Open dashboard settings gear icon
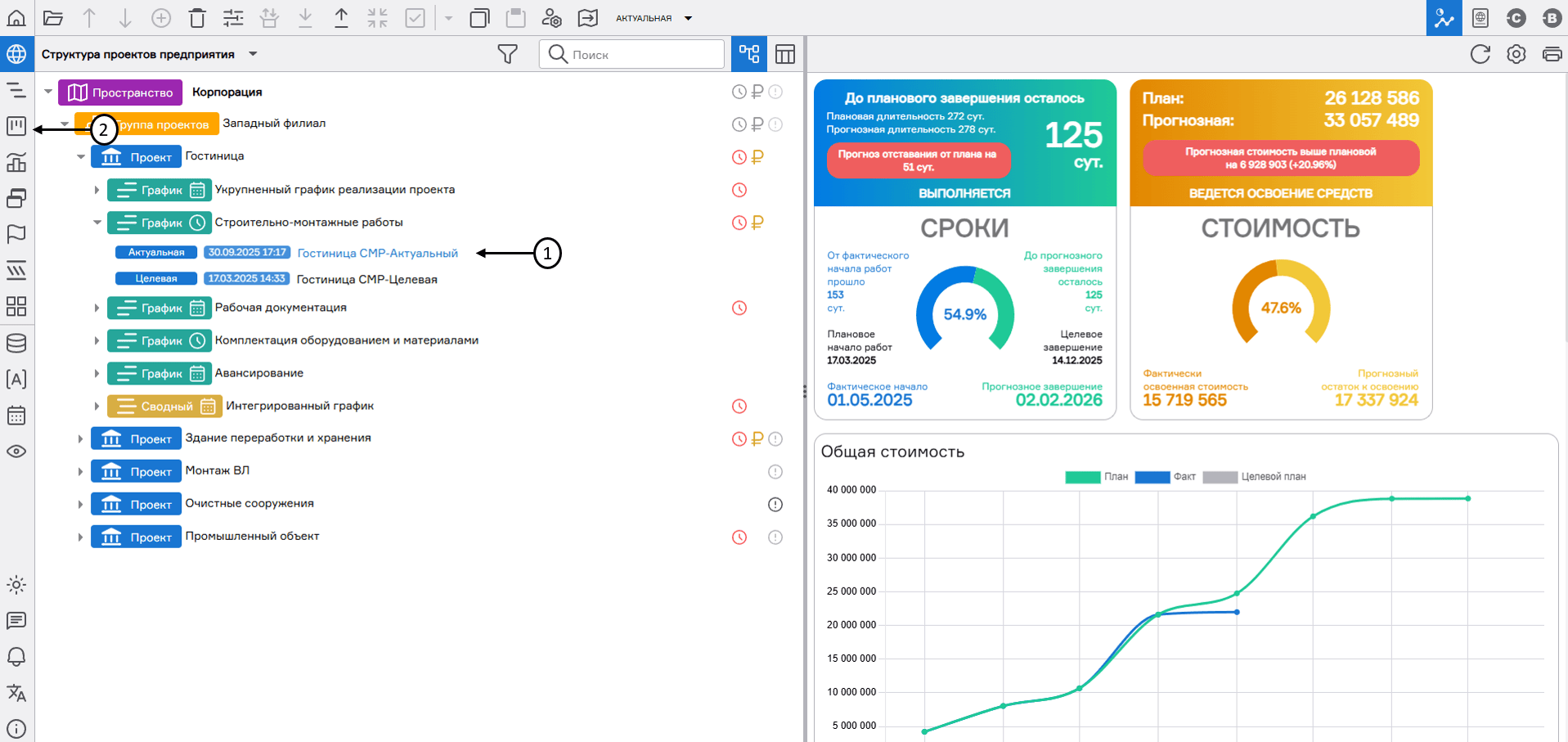Viewport: 1568px width, 742px height. pyautogui.click(x=1516, y=54)
